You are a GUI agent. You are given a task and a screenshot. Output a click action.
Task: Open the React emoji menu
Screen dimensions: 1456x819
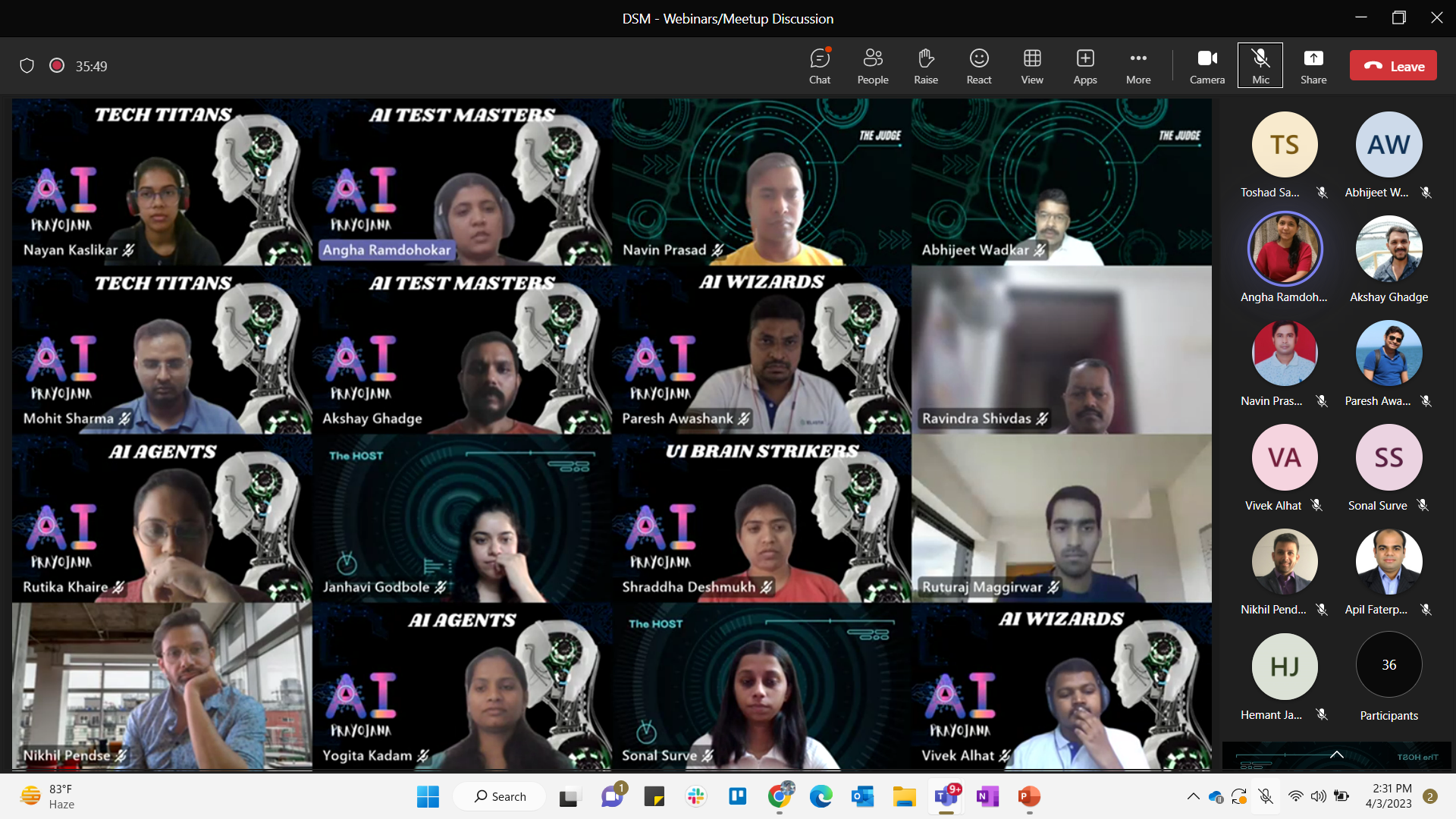click(978, 66)
